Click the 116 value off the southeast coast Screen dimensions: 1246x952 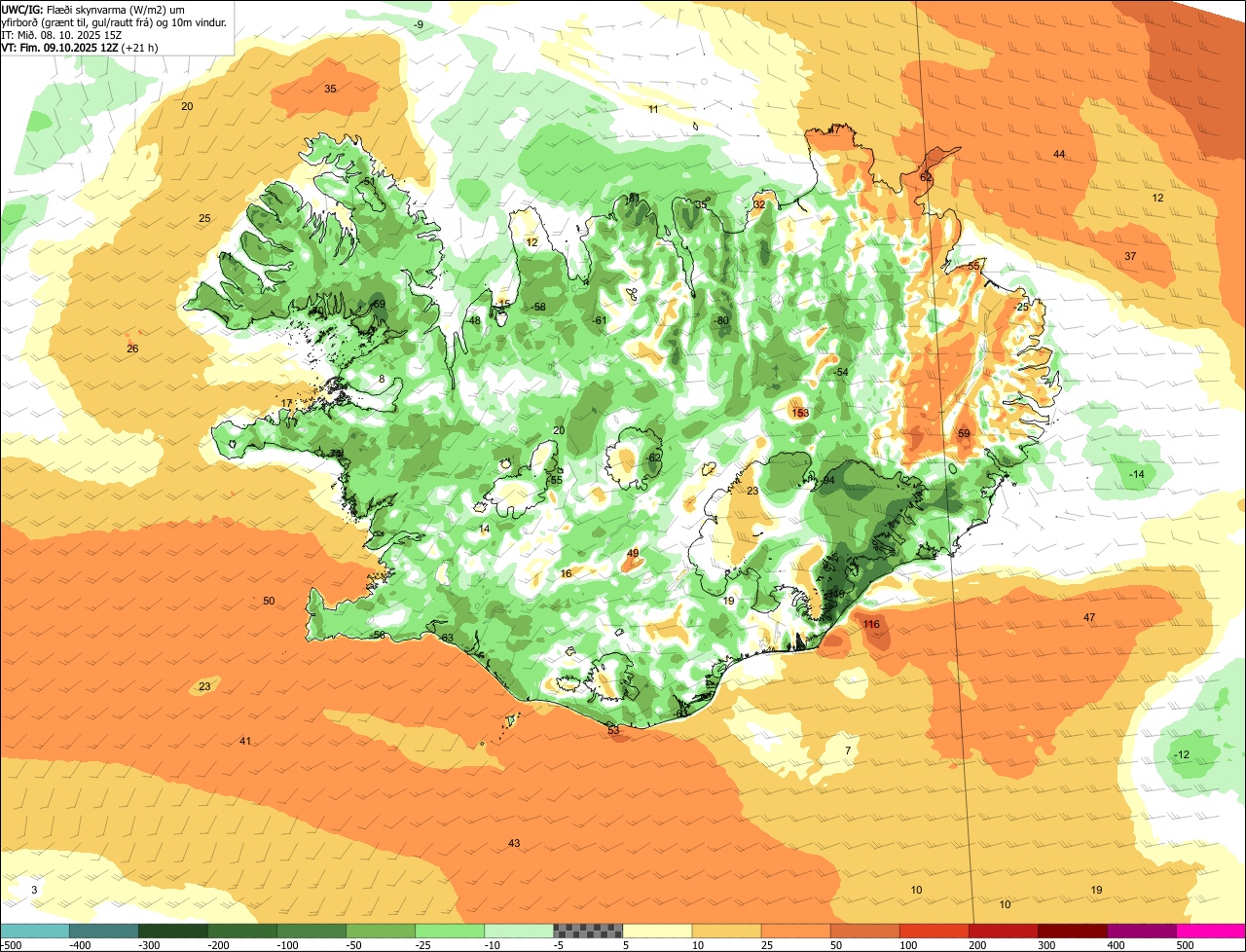[871, 625]
